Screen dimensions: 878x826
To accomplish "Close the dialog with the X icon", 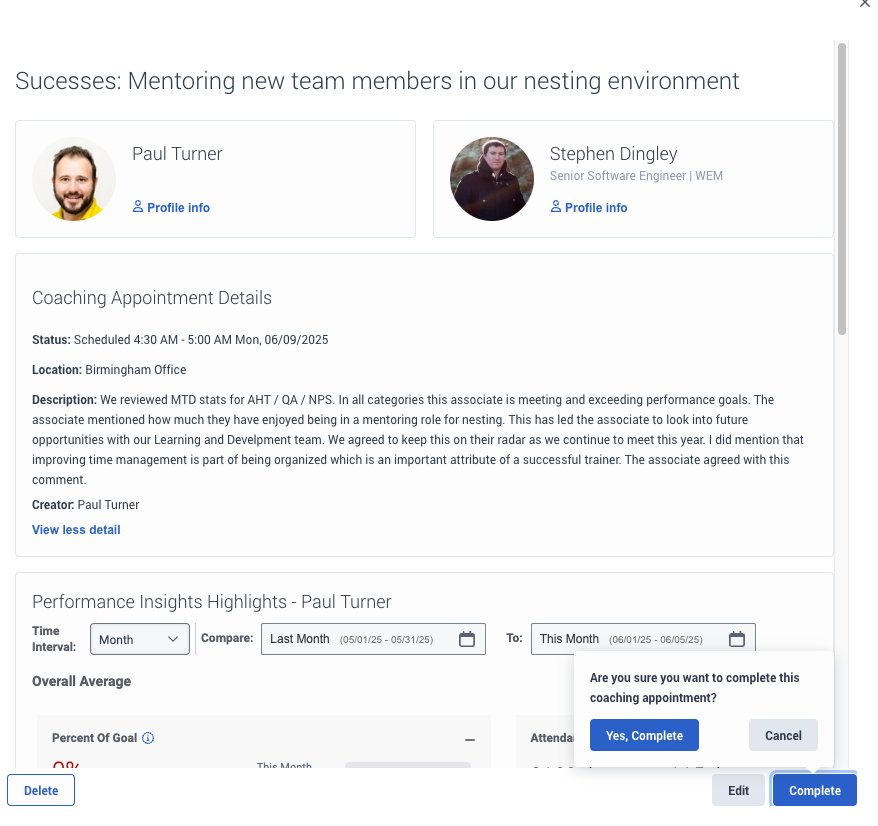I will [865, 3].
